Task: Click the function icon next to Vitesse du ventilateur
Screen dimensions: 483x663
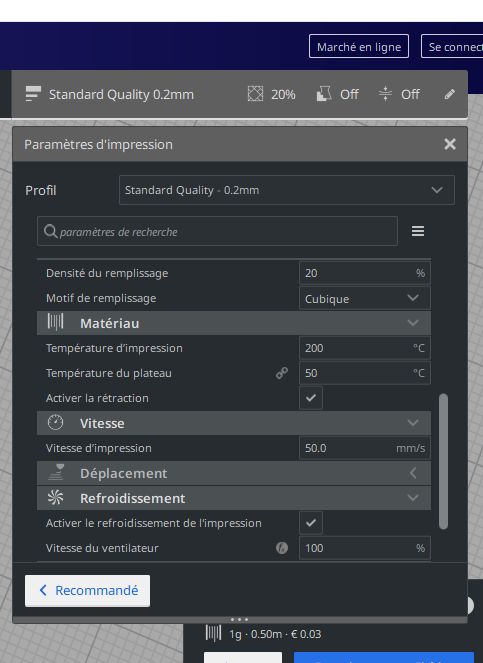Action: click(x=282, y=548)
